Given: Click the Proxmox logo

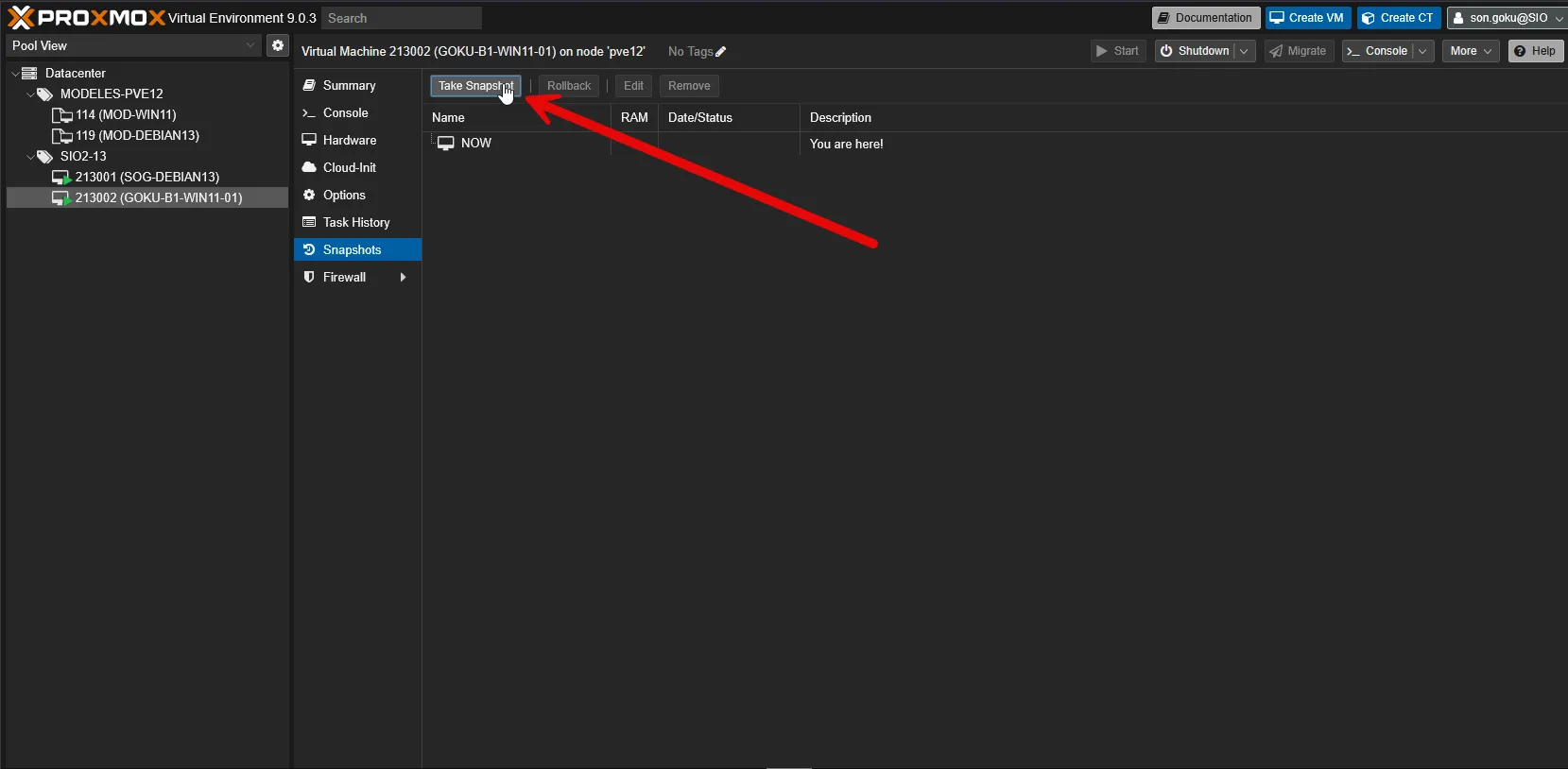Looking at the screenshot, I should coord(86,18).
